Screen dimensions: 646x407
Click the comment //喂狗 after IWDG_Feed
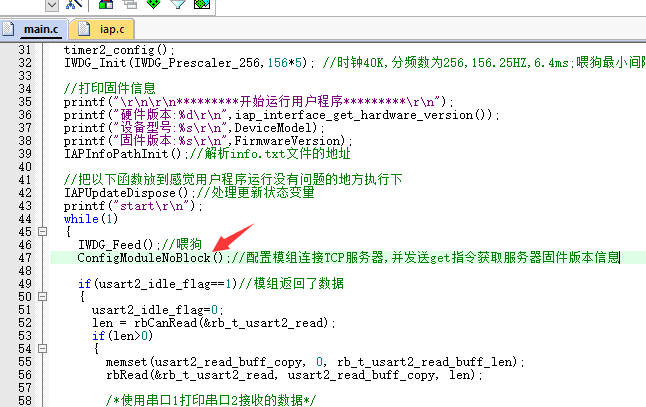[x=181, y=244]
